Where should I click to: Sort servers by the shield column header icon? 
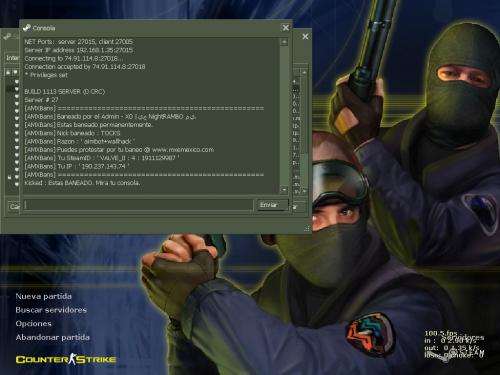click(x=15, y=72)
